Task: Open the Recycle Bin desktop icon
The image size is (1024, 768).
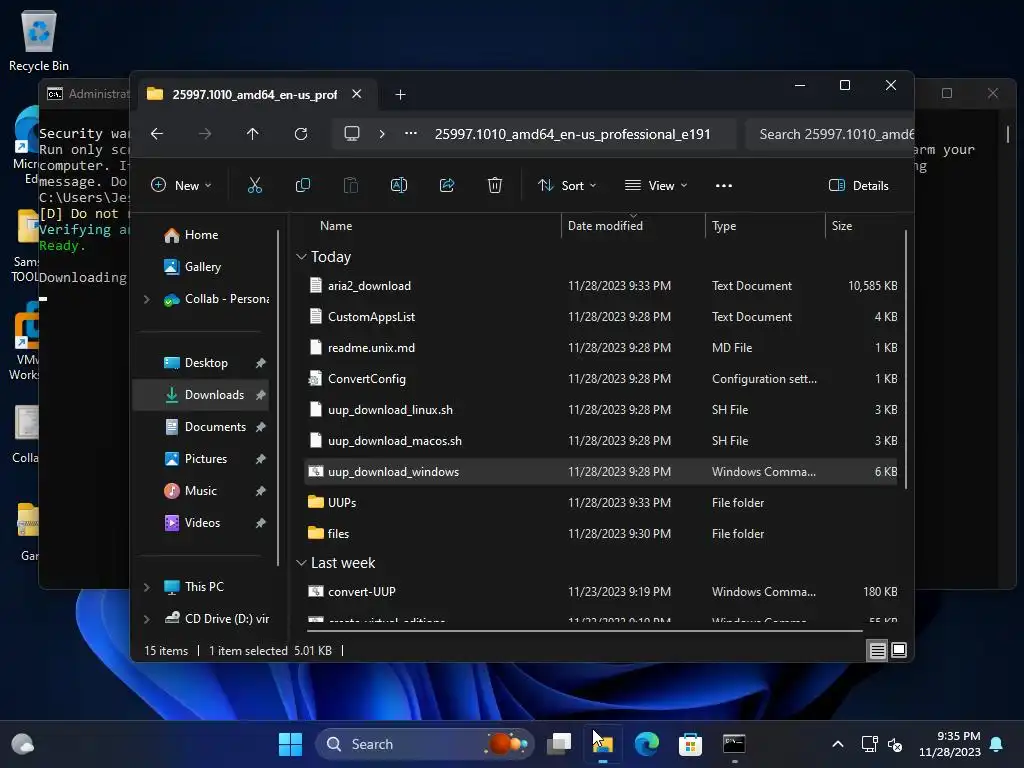Action: pyautogui.click(x=39, y=40)
